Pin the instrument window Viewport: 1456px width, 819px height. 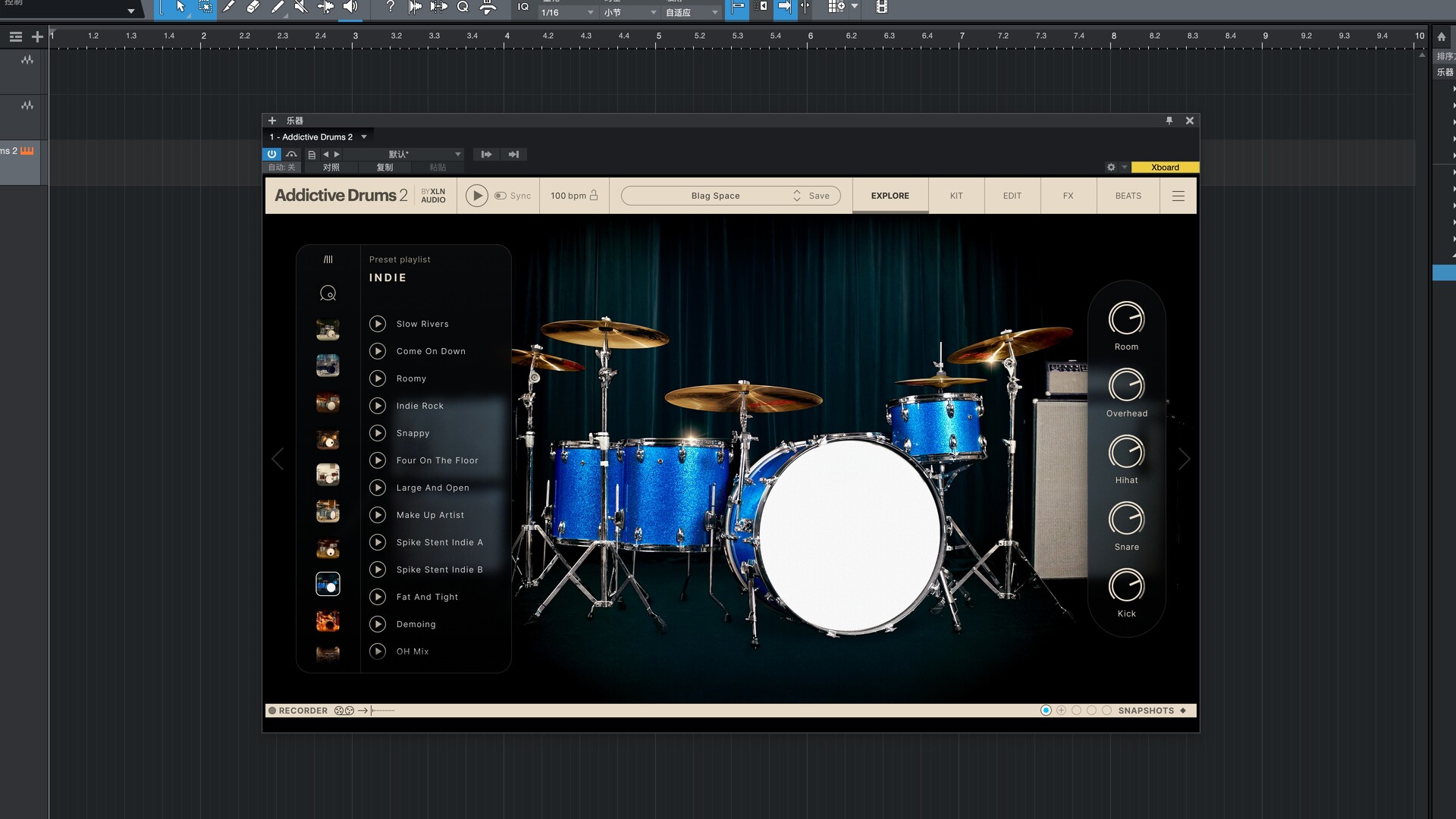pyautogui.click(x=1169, y=121)
